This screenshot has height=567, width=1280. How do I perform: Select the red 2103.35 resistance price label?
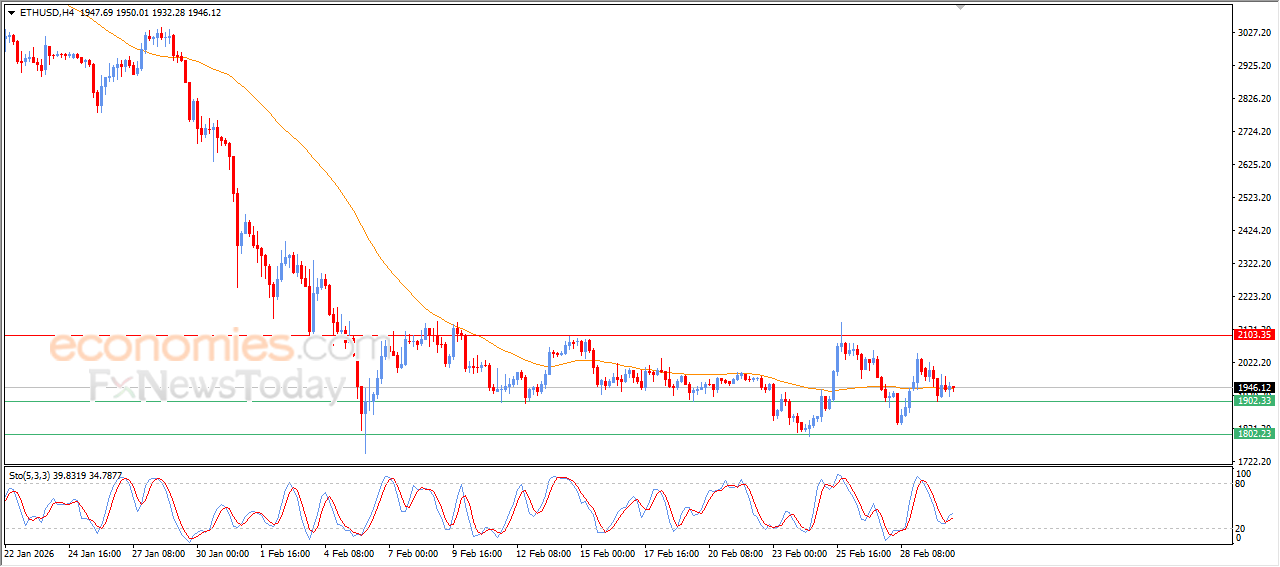pos(1253,335)
